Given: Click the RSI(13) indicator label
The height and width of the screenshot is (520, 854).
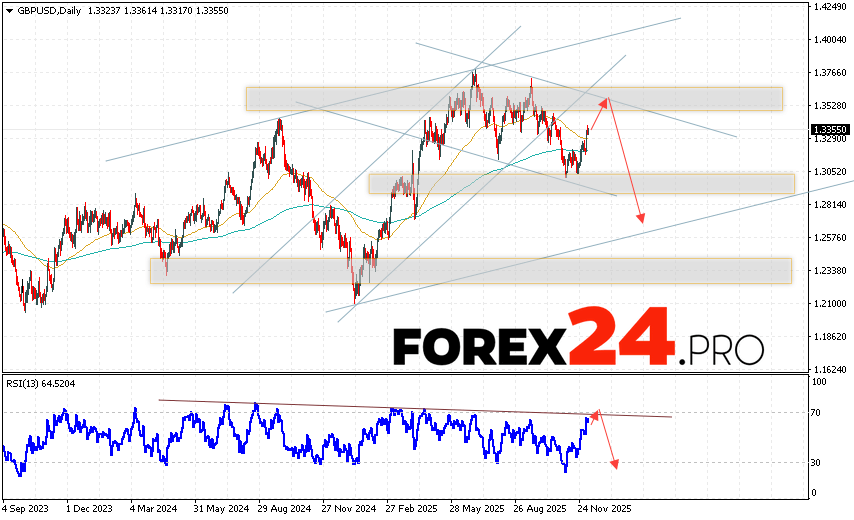Looking at the screenshot, I should (x=42, y=381).
